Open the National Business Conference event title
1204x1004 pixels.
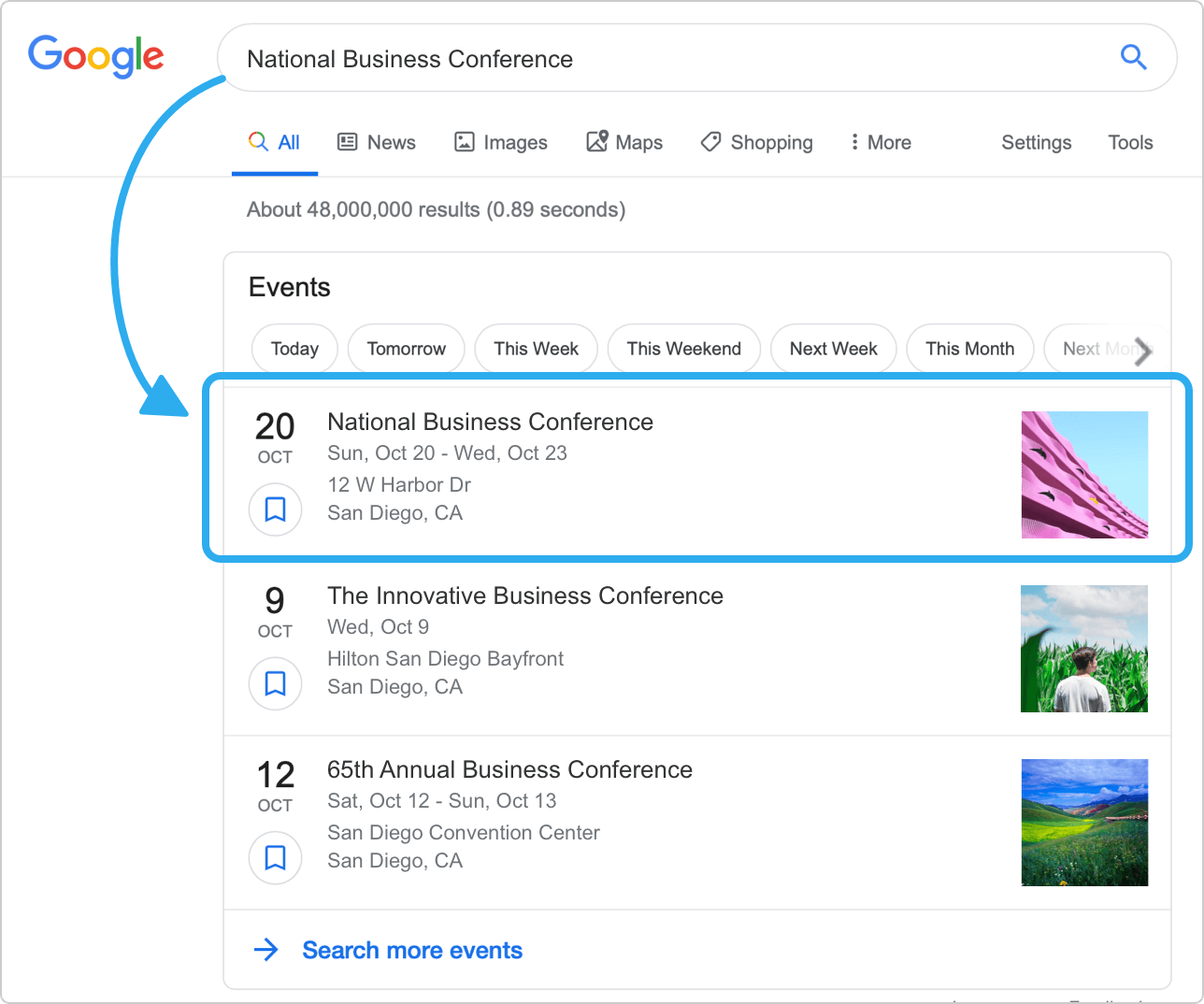point(490,422)
